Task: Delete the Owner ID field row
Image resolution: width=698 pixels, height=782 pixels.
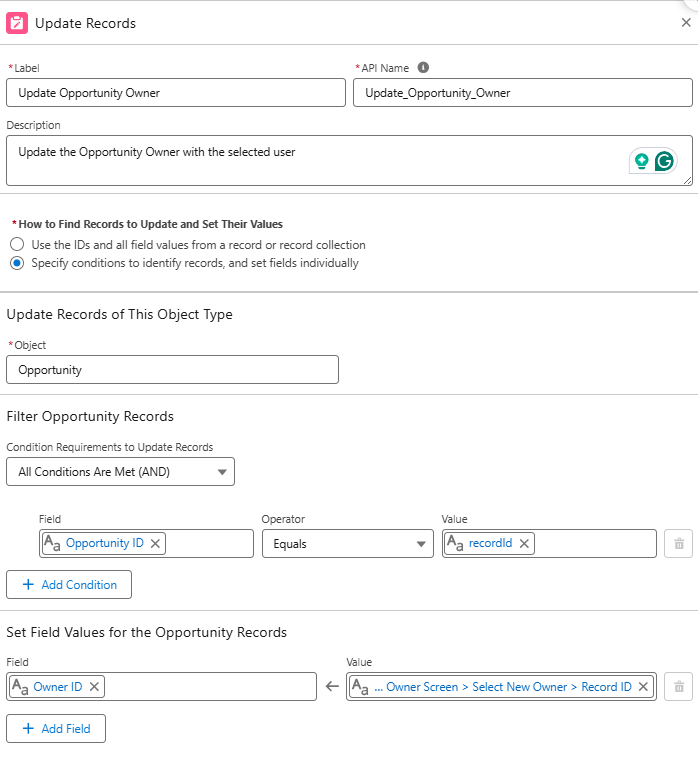Action: point(679,687)
